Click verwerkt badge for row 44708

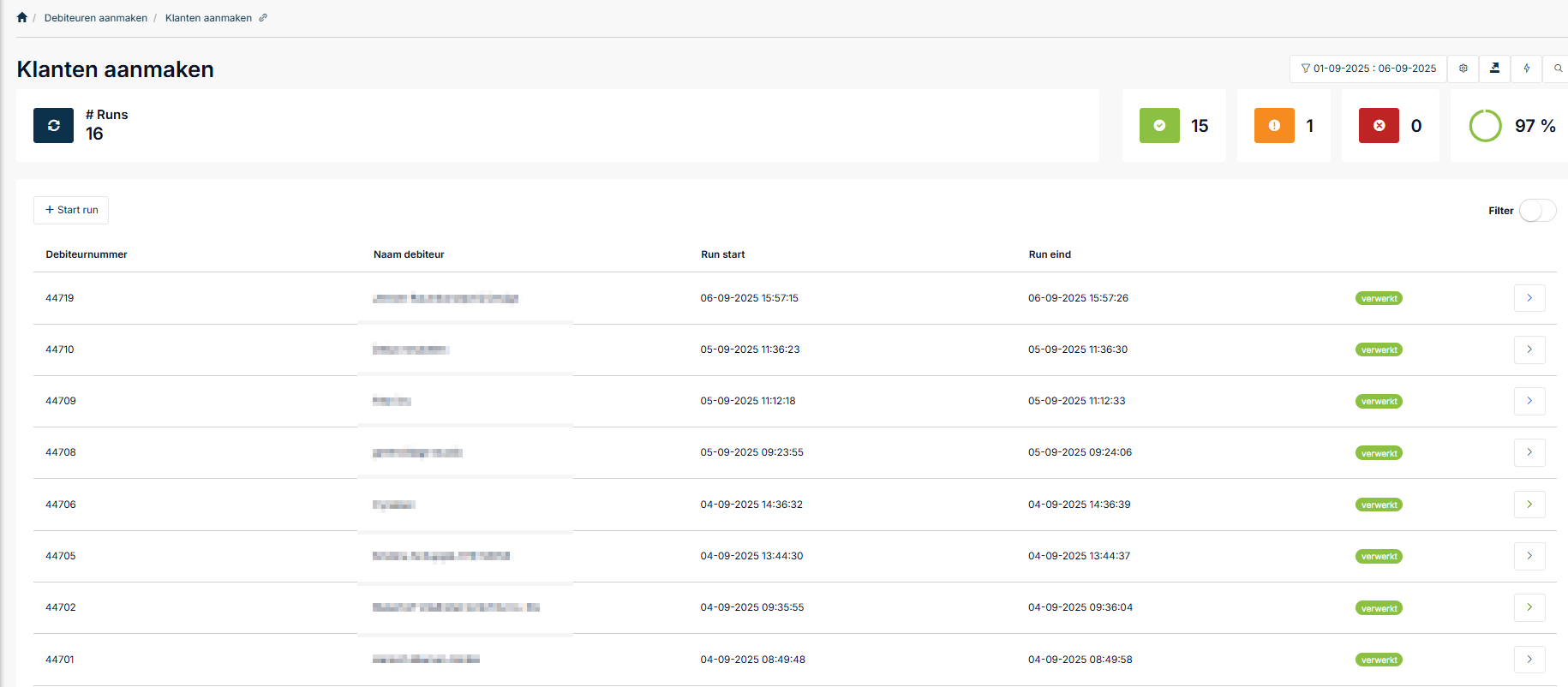(1379, 453)
